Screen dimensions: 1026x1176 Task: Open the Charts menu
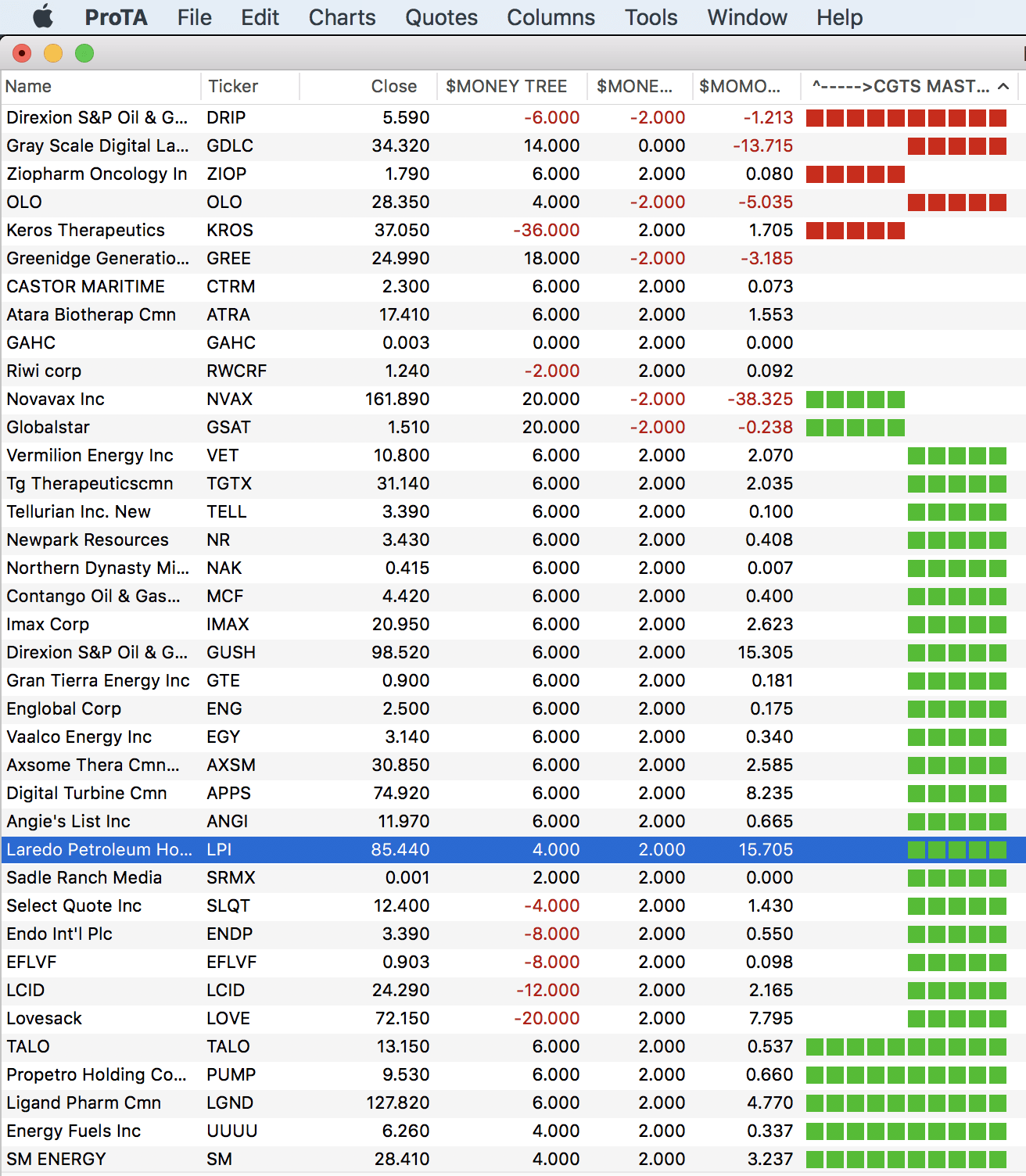point(342,17)
